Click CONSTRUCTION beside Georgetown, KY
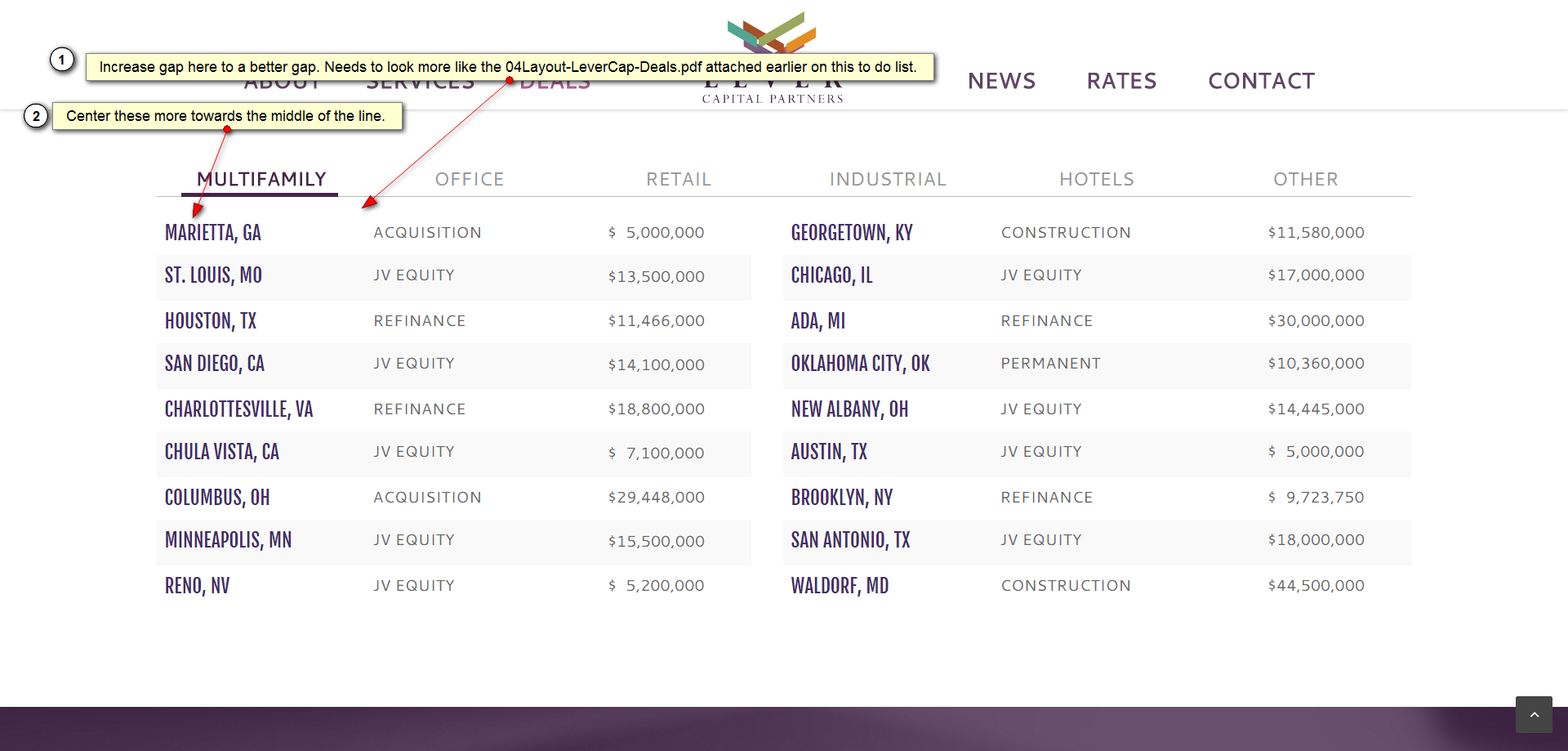 point(1066,233)
